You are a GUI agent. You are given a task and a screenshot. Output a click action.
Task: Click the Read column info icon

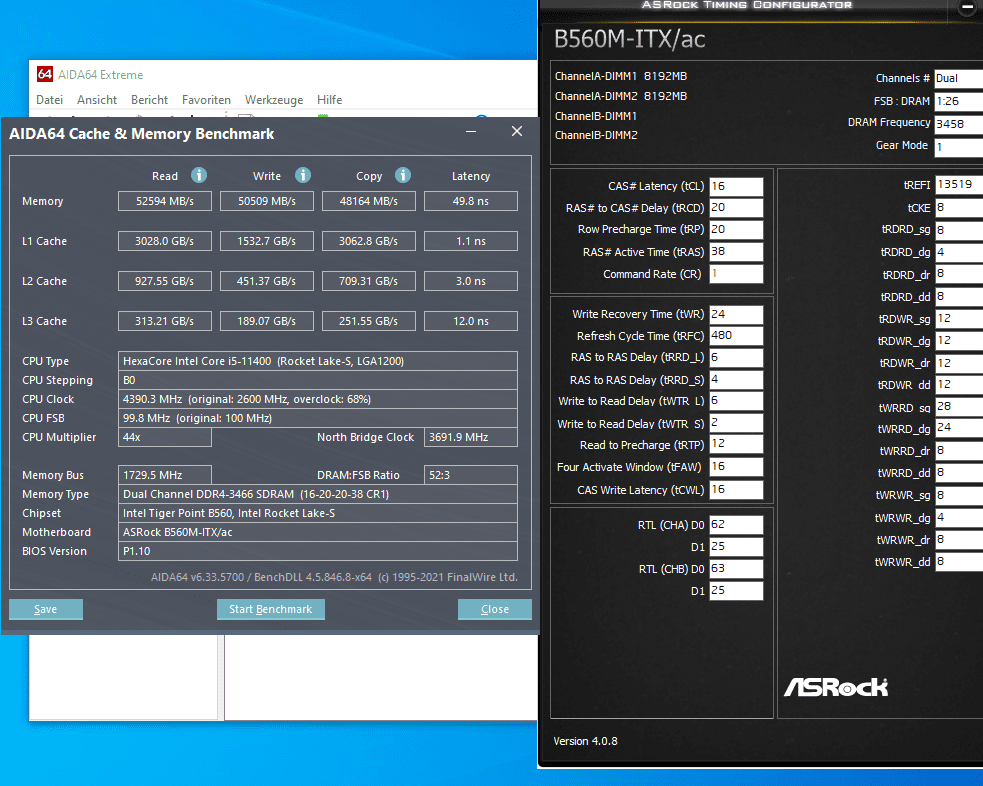click(x=199, y=176)
